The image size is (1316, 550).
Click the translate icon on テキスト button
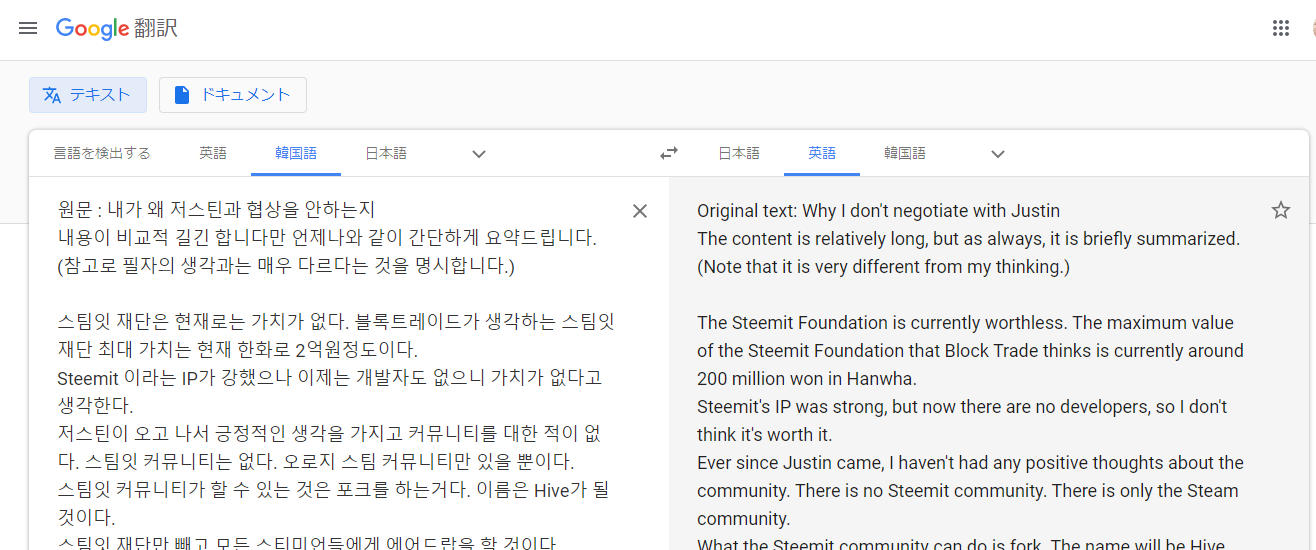(x=52, y=95)
